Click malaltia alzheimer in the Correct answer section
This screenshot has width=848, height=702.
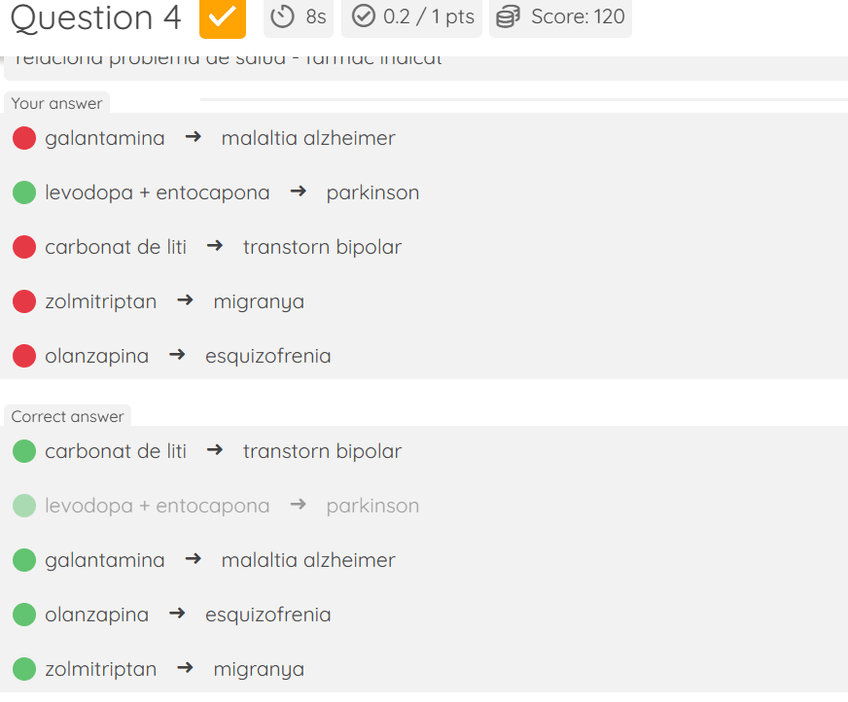point(308,560)
